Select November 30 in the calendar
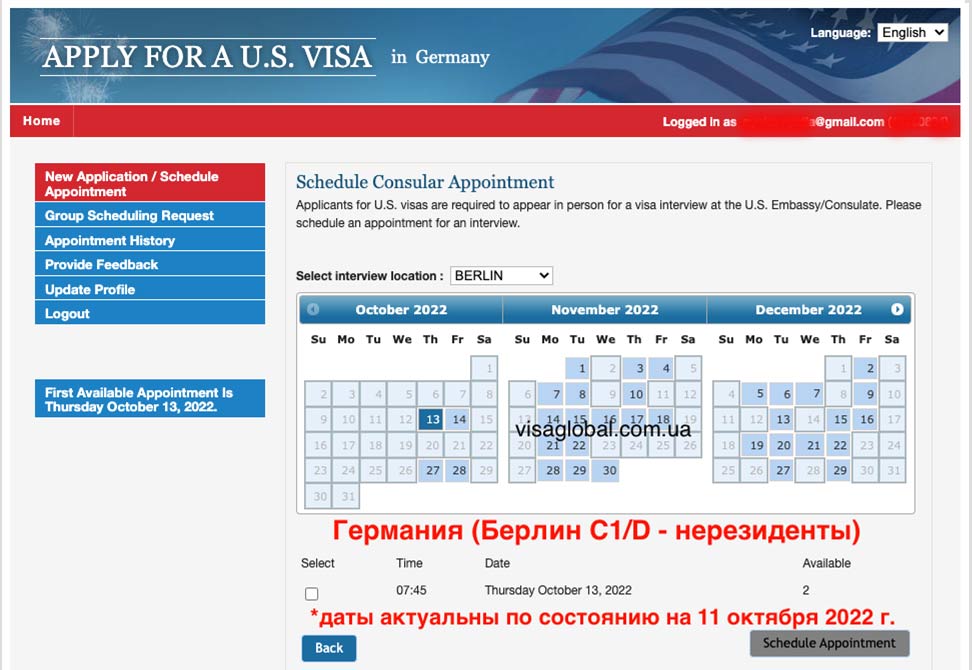This screenshot has width=972, height=670. pos(606,470)
